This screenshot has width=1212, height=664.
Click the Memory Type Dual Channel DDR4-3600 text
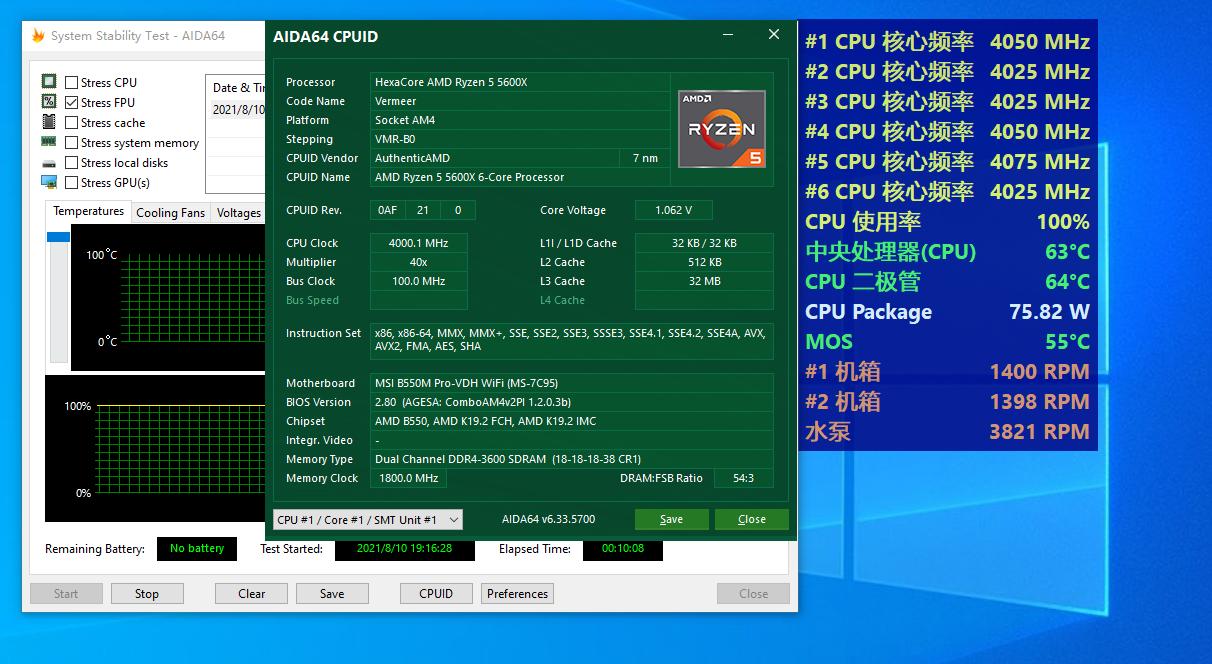[508, 459]
